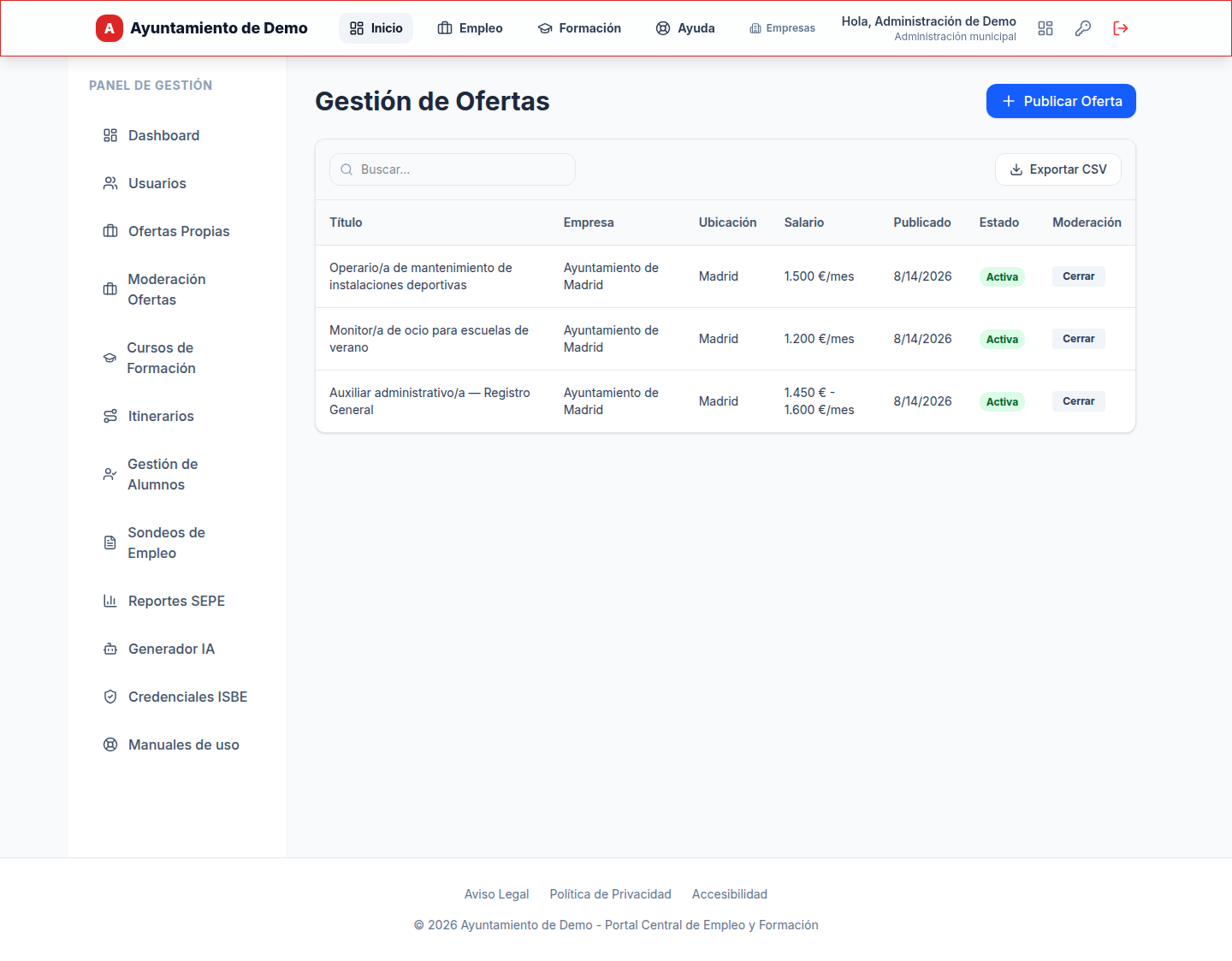The image size is (1232, 961).
Task: Open Empresas in top navigation
Action: pos(782,28)
